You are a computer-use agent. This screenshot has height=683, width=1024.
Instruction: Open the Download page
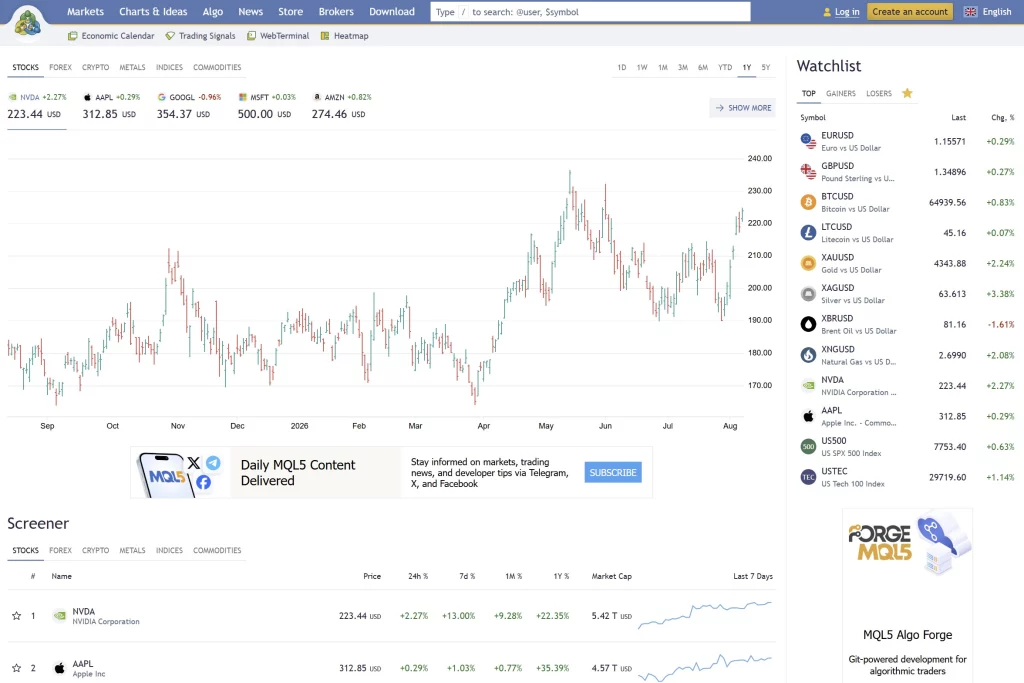[x=392, y=12]
